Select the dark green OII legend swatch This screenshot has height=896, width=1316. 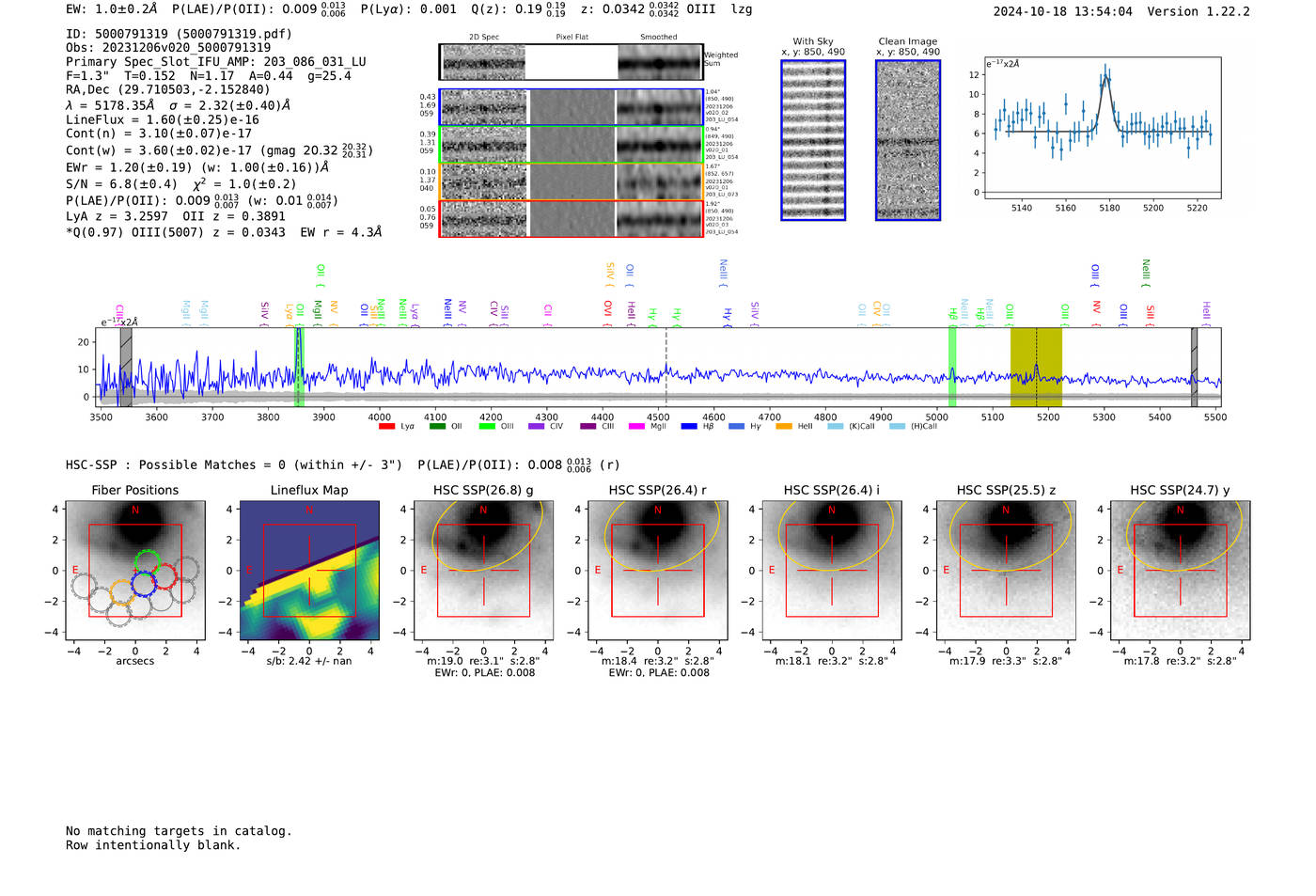pos(437,426)
